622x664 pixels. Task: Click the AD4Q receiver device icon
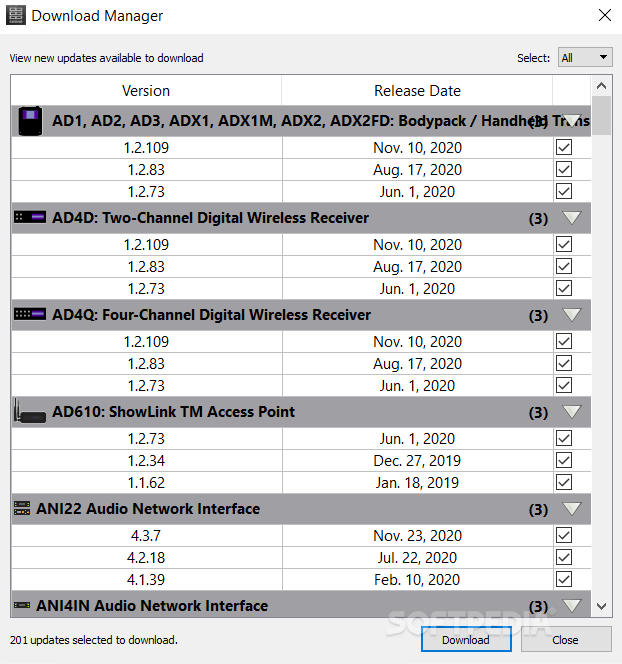(30, 314)
